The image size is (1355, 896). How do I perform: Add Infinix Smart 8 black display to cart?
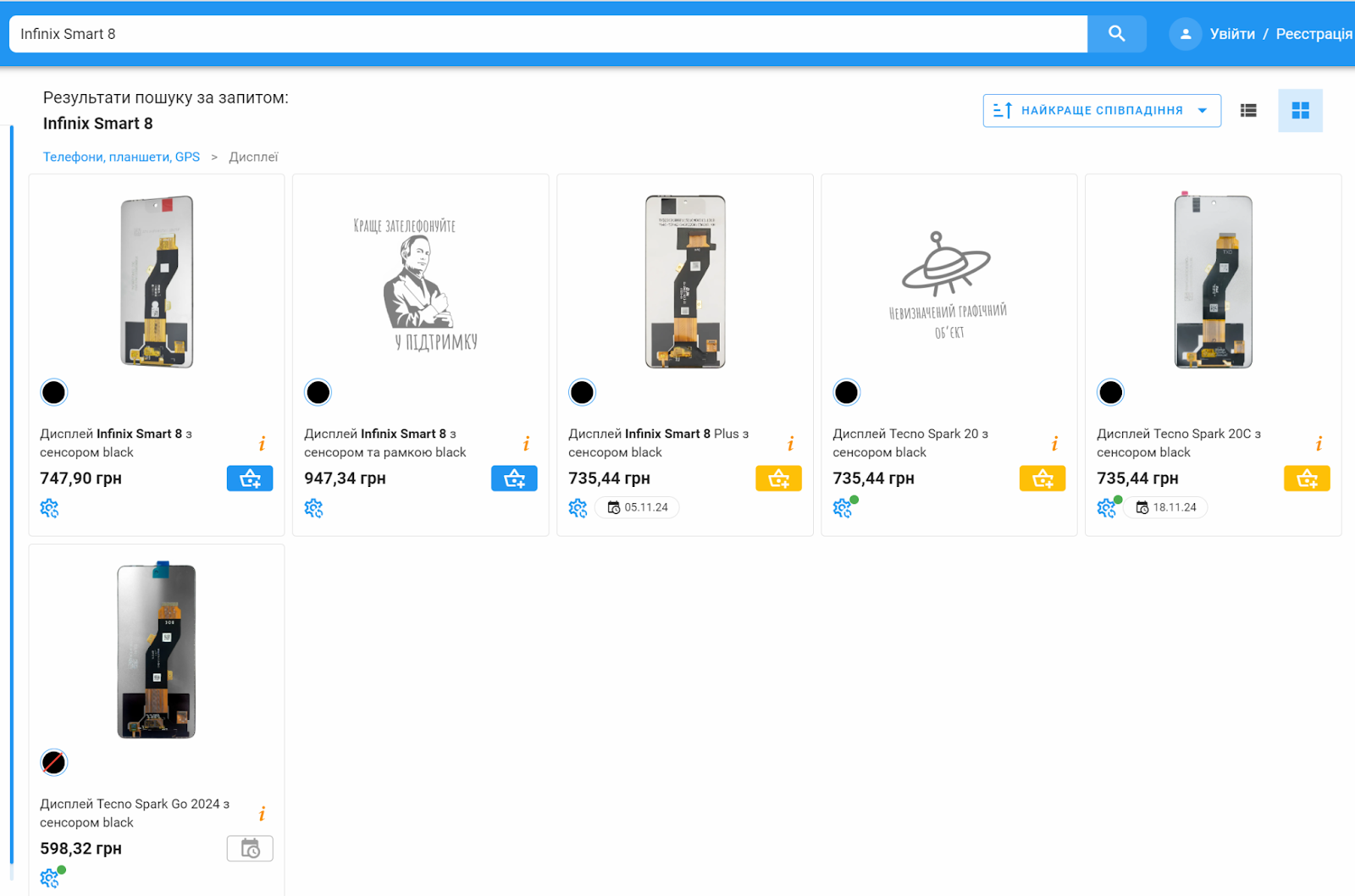point(250,478)
